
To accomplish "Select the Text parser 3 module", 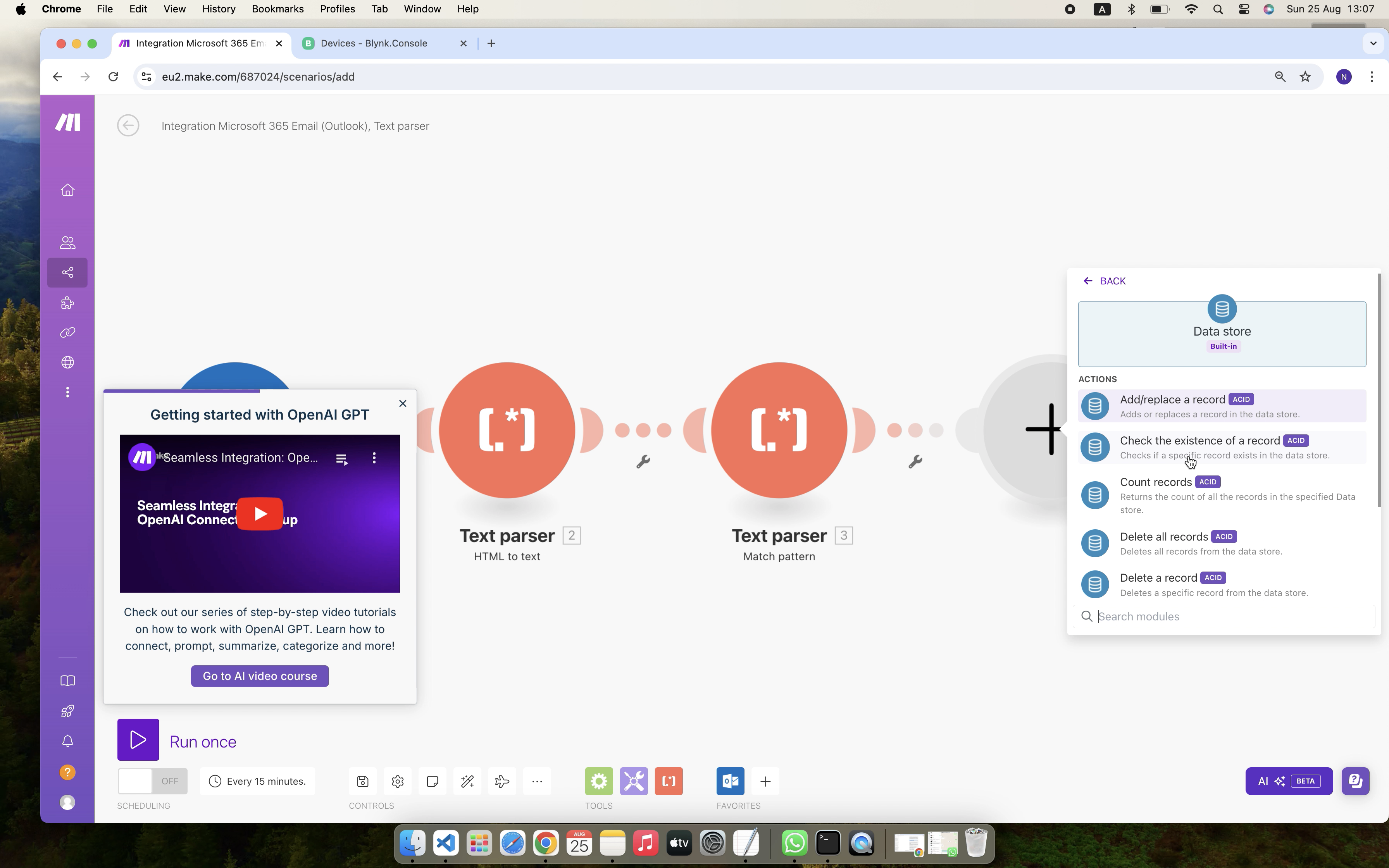I will pyautogui.click(x=779, y=430).
